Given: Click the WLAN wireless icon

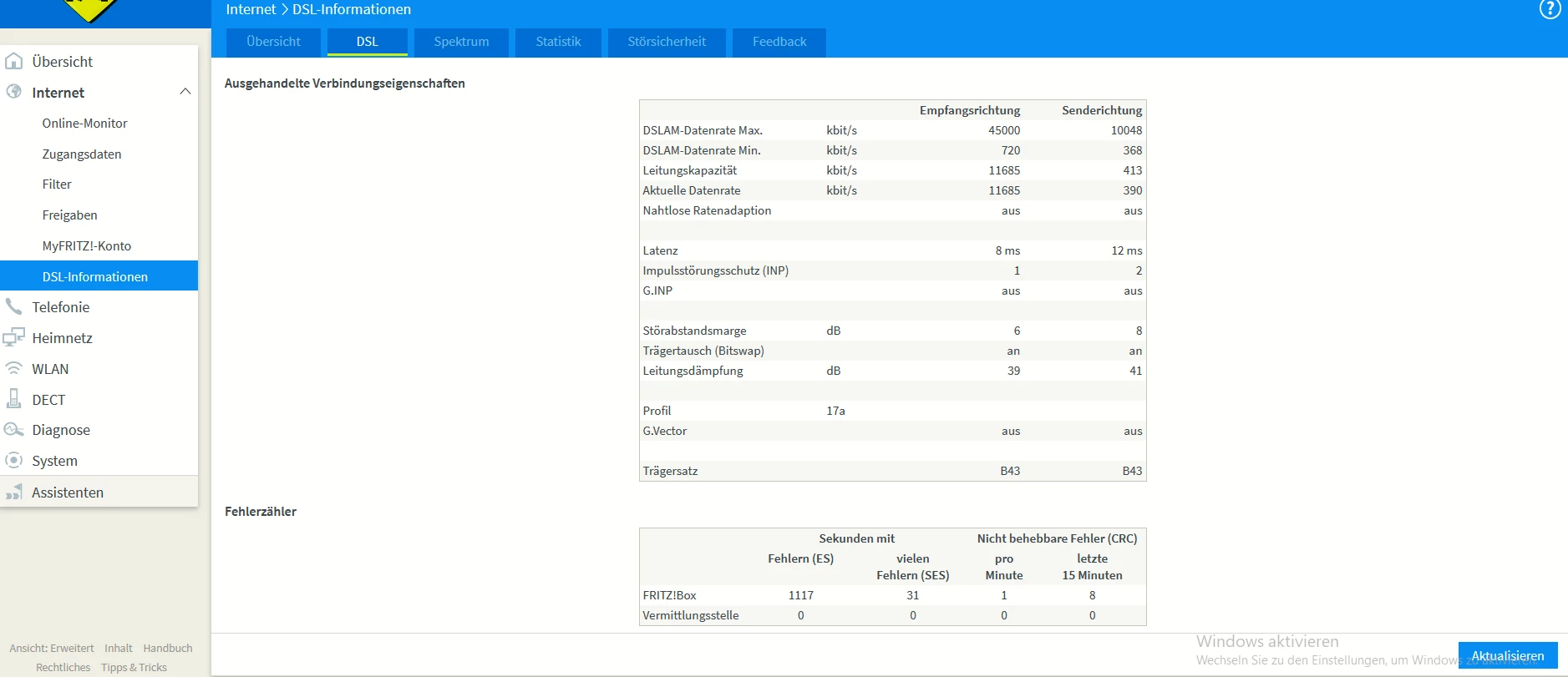Looking at the screenshot, I should click(x=14, y=368).
